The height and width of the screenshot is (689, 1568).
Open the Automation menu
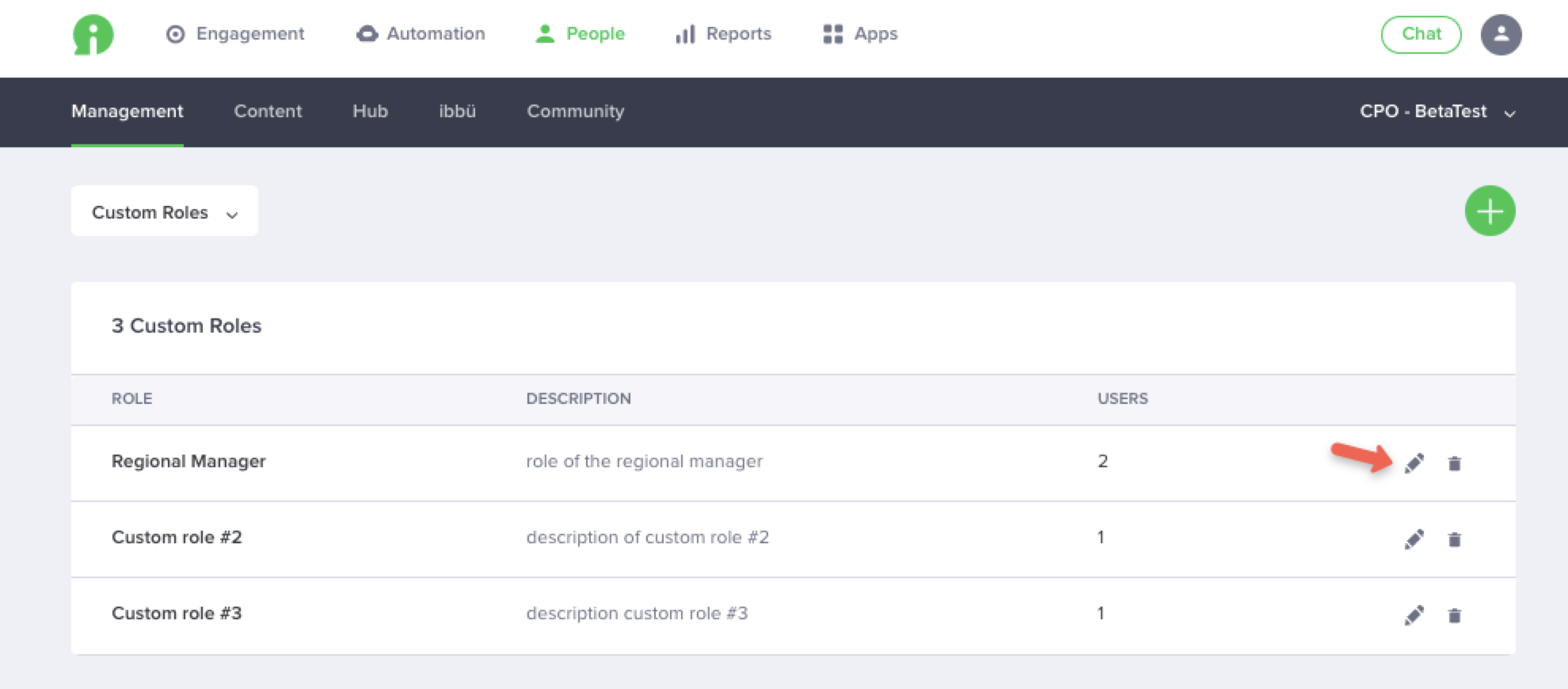pos(421,34)
